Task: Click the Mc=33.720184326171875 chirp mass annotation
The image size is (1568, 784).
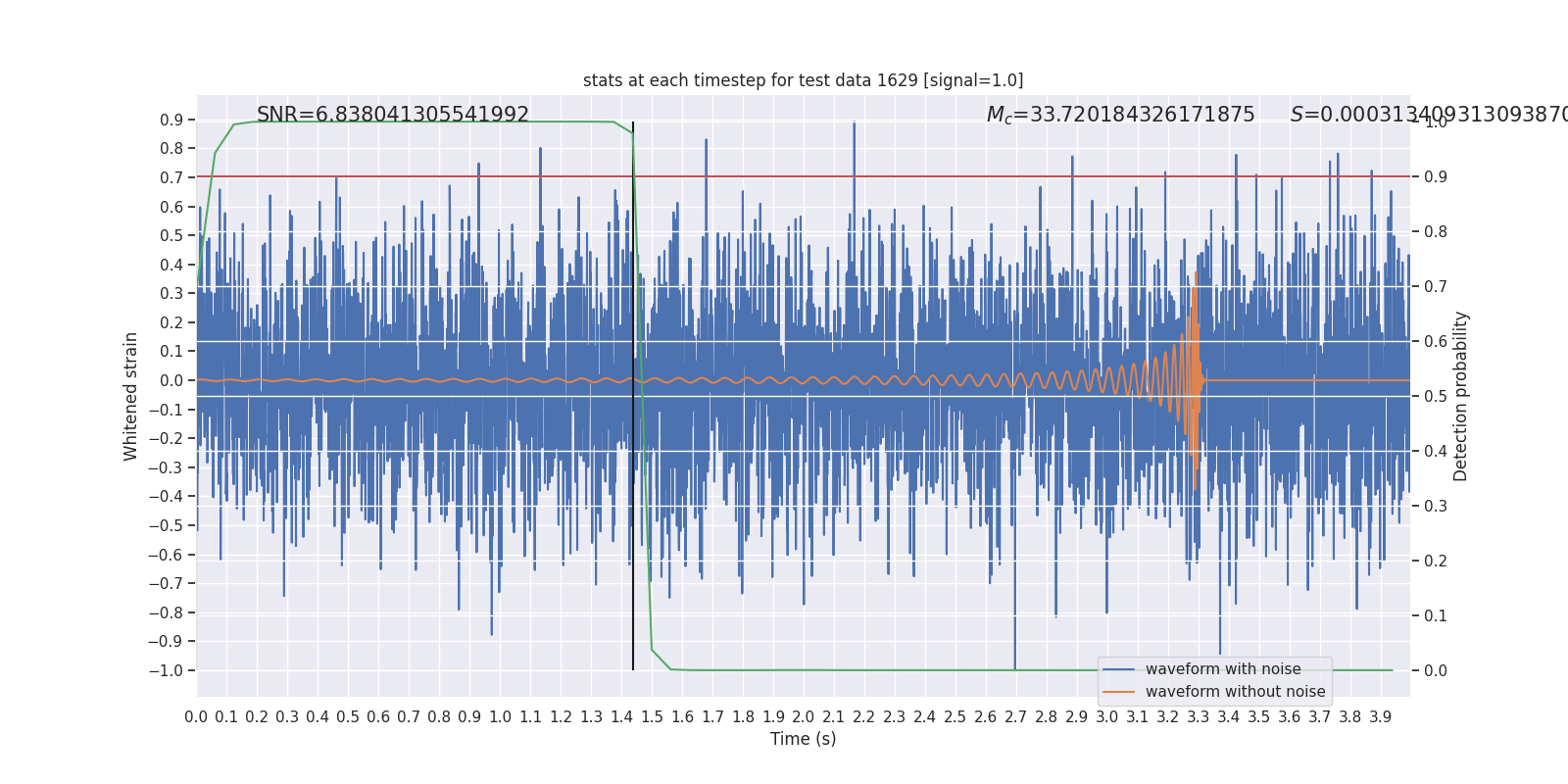Action: click(x=1120, y=115)
